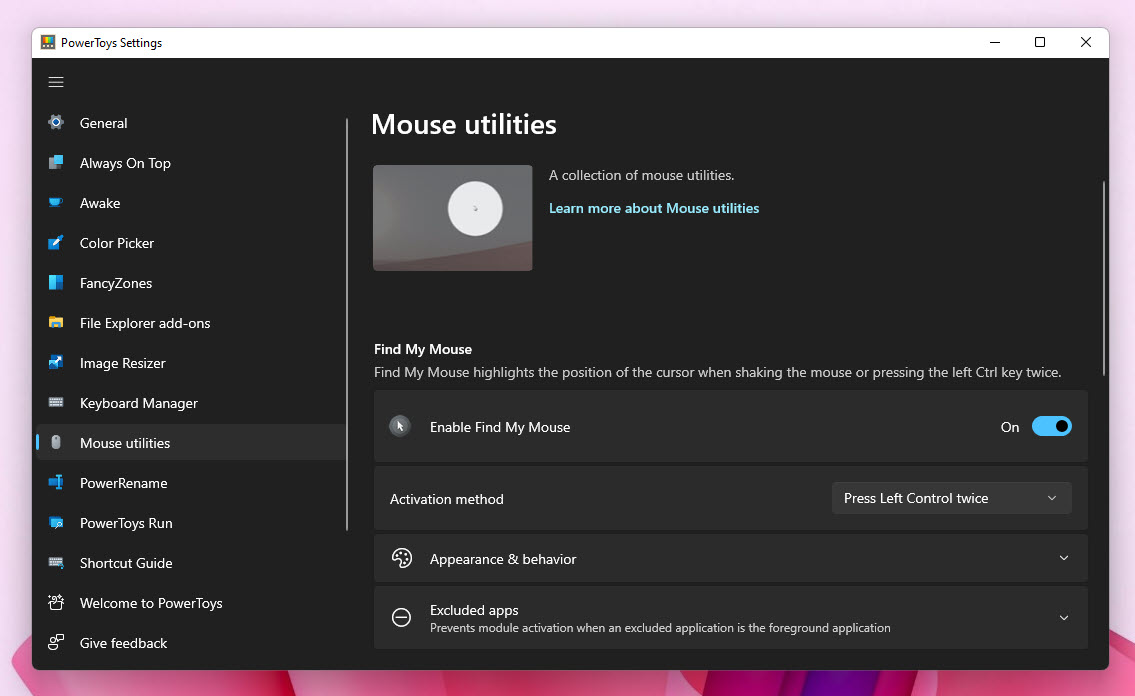The image size is (1135, 696).
Task: Open Color Picker settings
Action: pos(191,243)
